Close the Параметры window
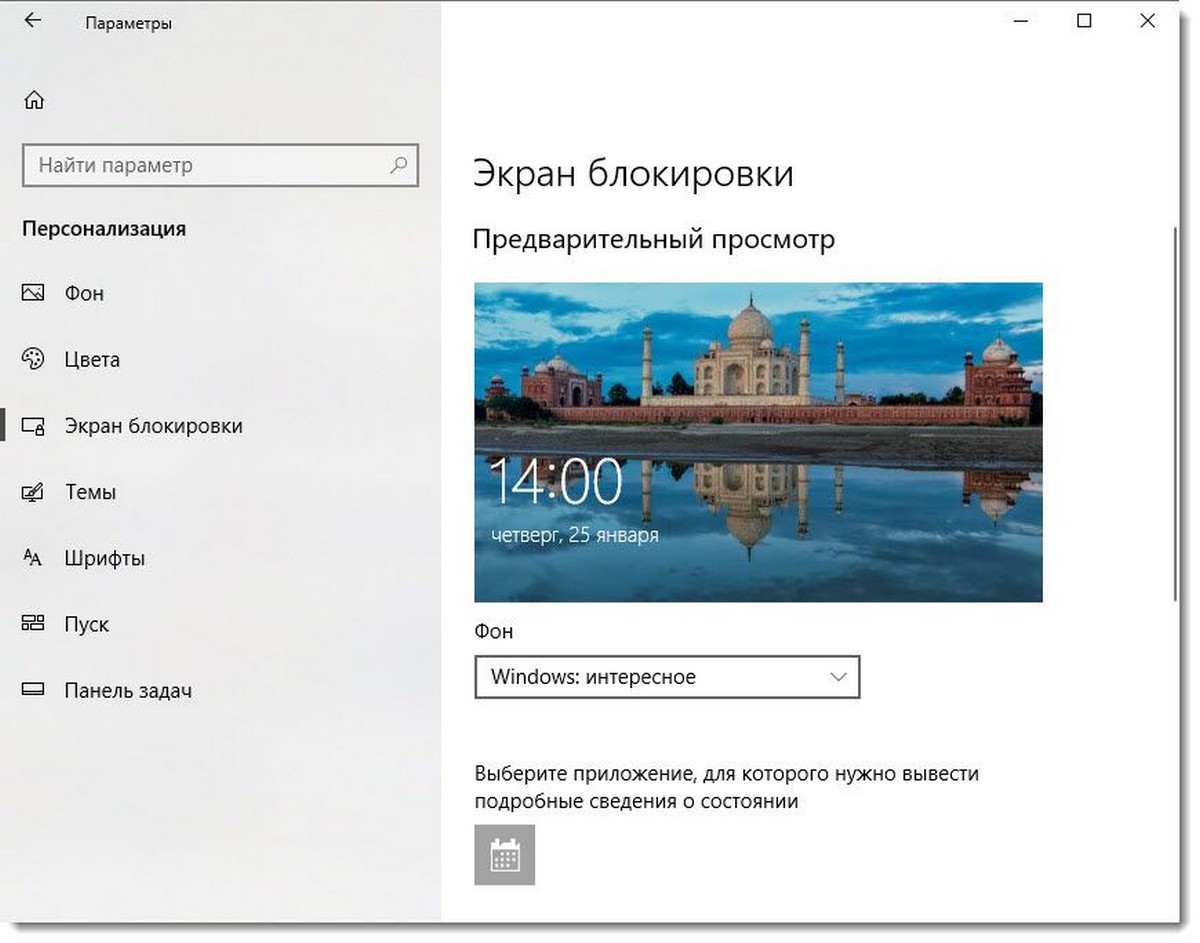This screenshot has height=943, width=1200. coord(1147,20)
